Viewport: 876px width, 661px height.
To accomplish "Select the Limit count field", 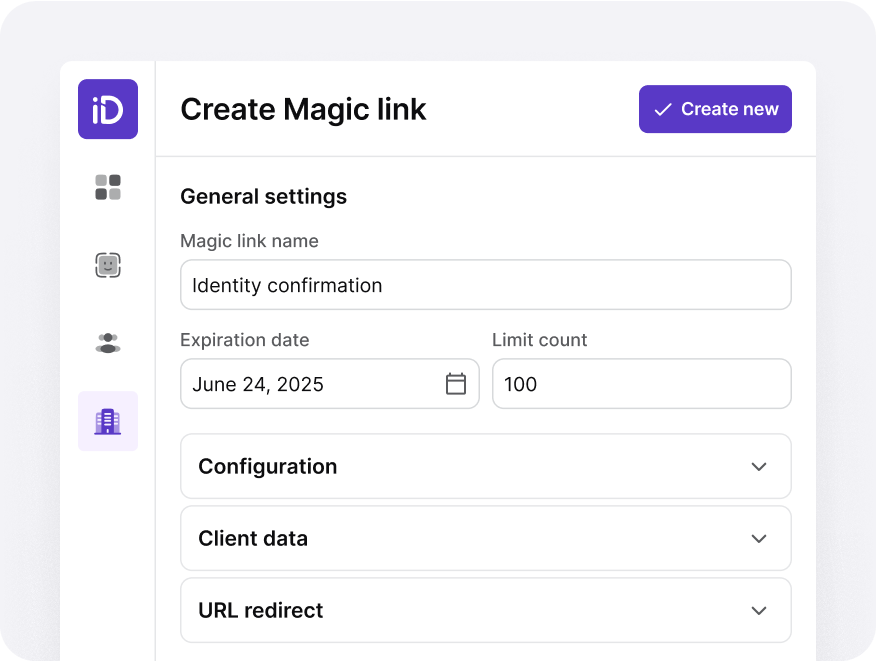I will 641,383.
